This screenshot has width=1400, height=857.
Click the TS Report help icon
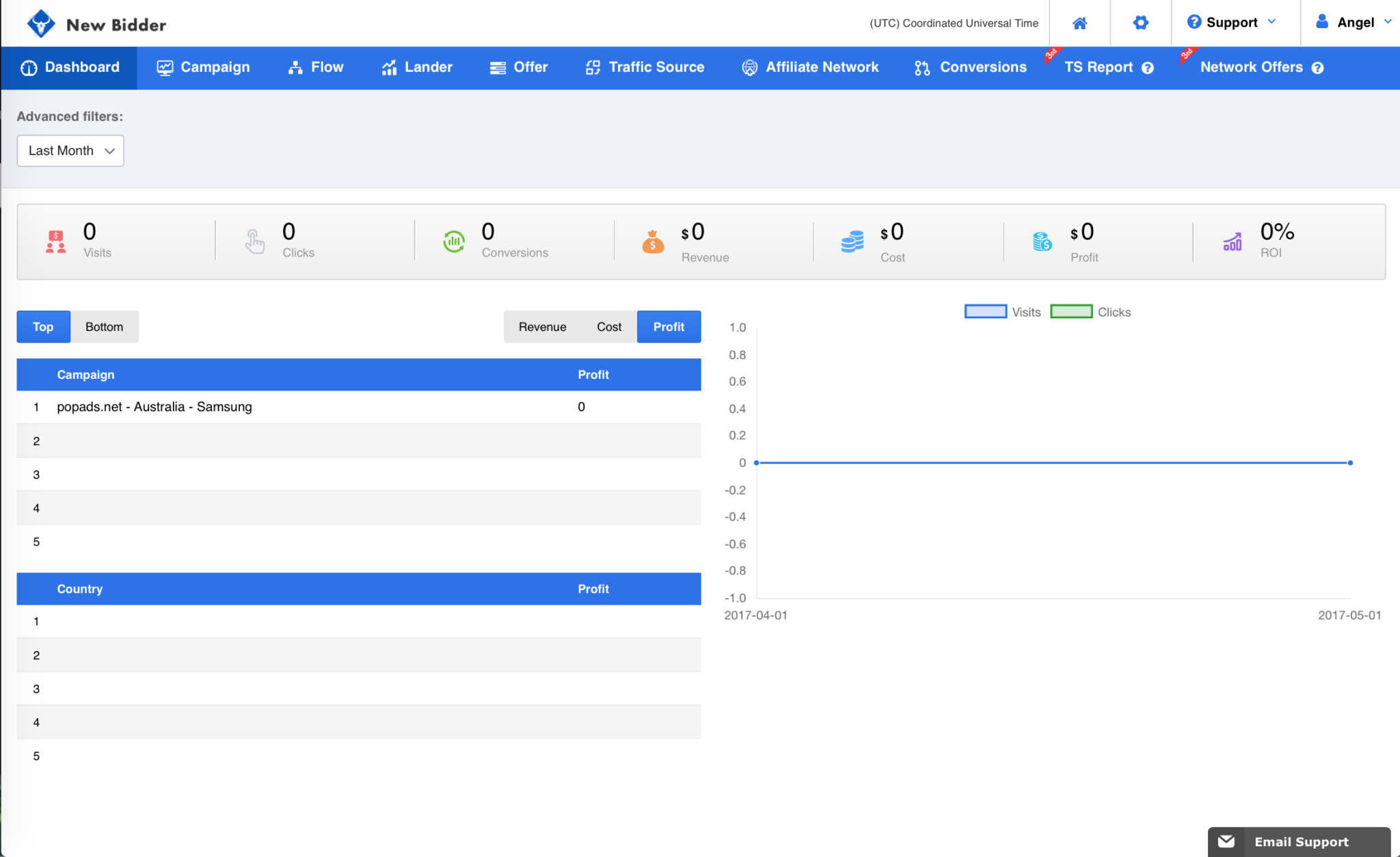point(1148,68)
